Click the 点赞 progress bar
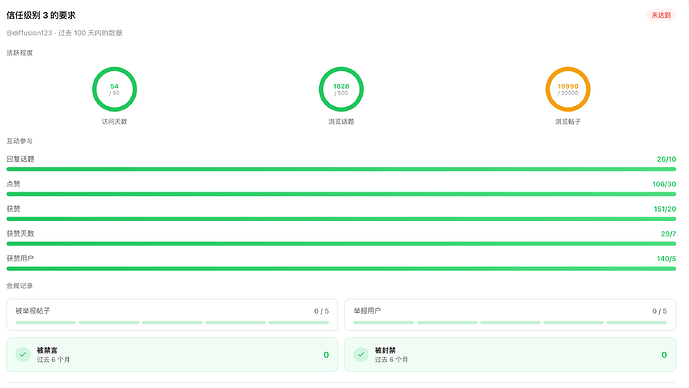Screen dimensions: 689x388 click(x=341, y=194)
